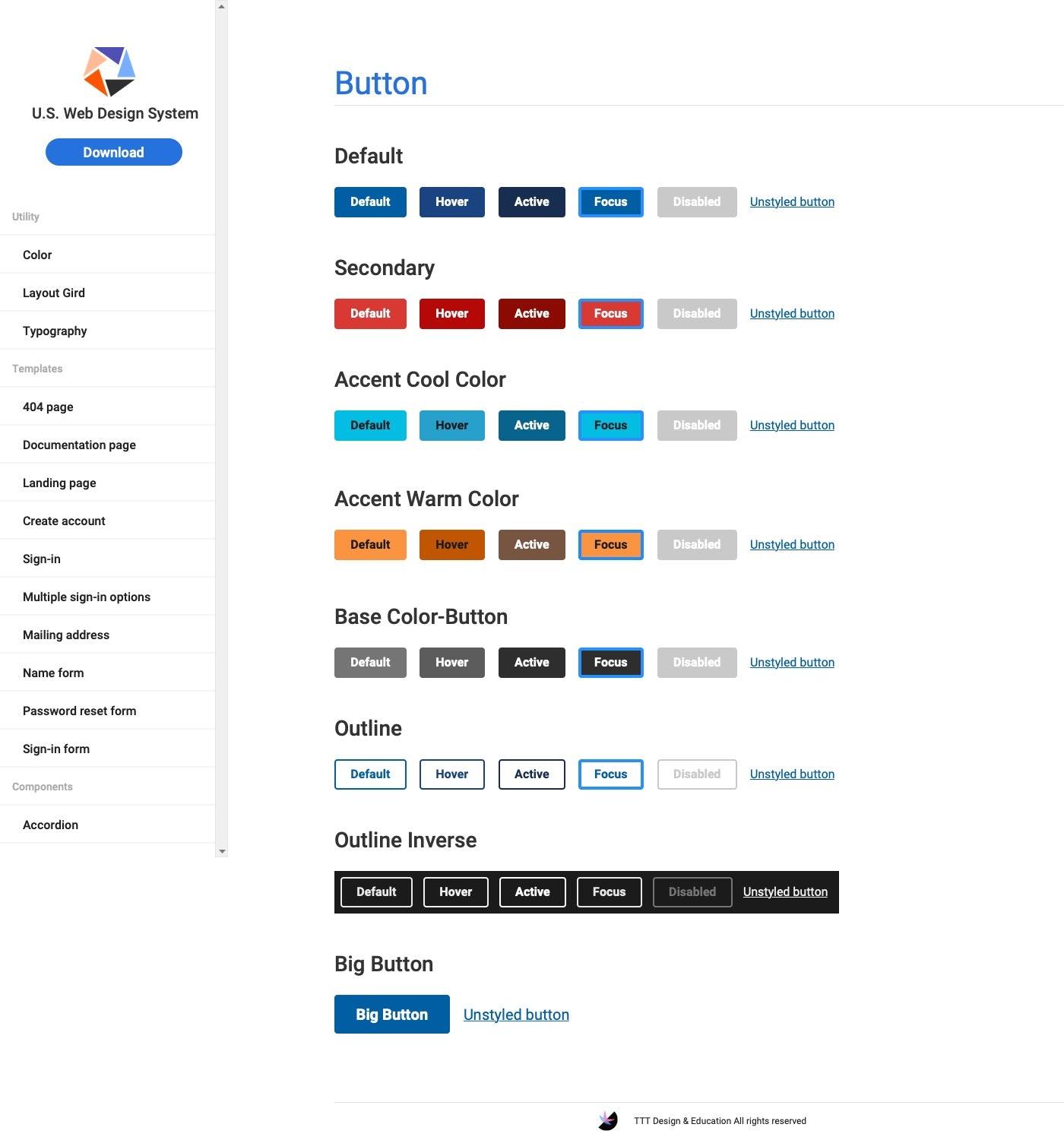
Task: Click Unstyled button link in Default row
Action: pos(792,202)
